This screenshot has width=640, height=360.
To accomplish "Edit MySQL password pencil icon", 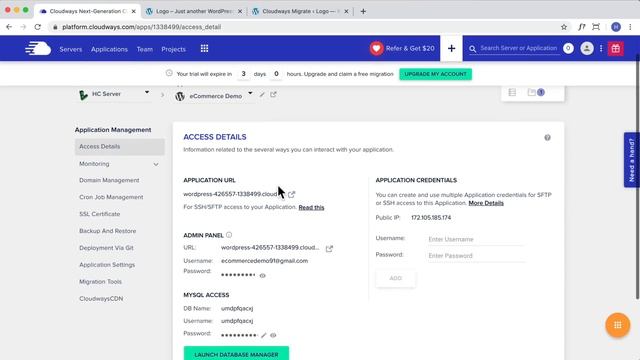I will point(264,335).
